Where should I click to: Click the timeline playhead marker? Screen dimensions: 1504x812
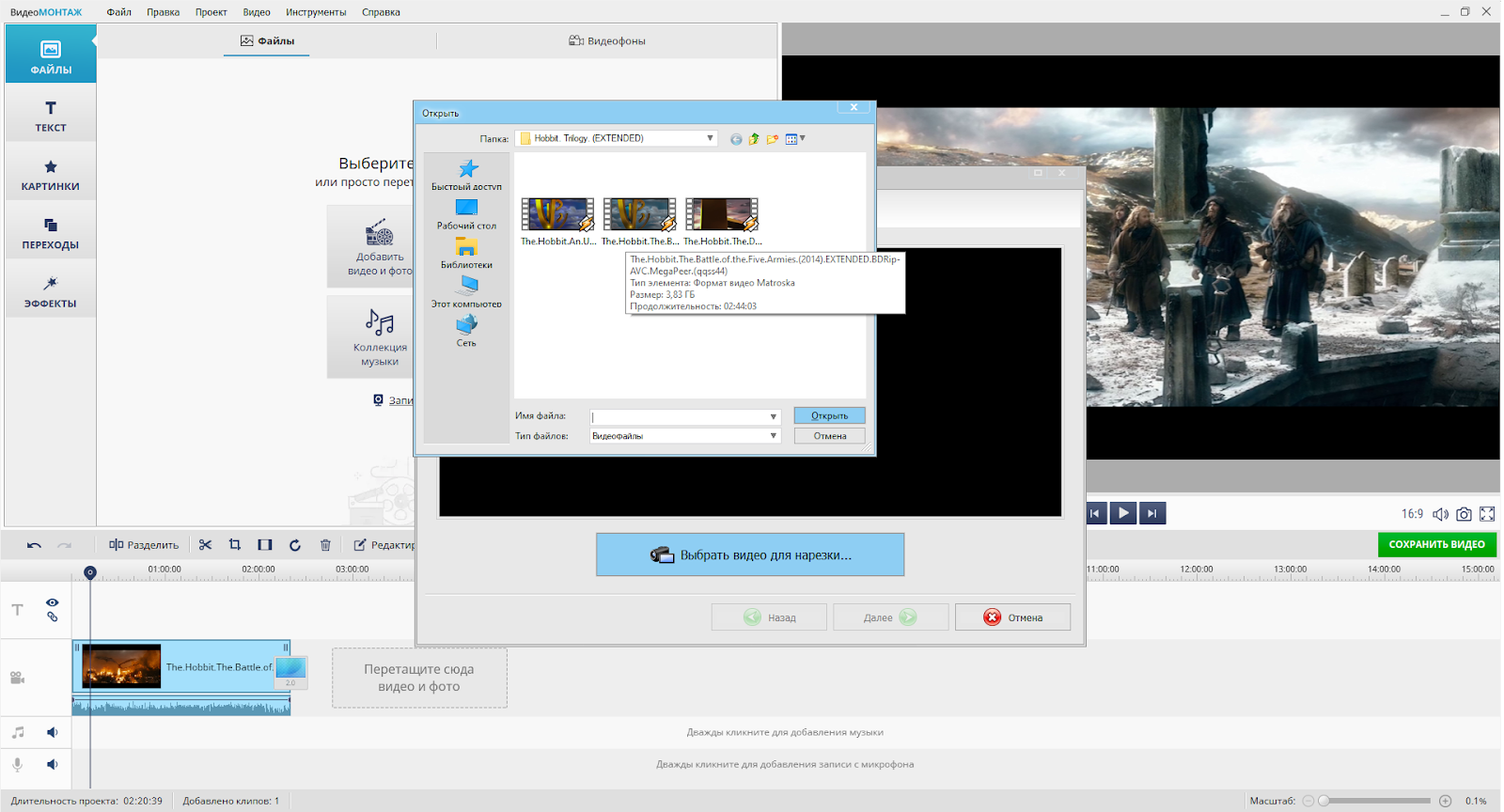[90, 572]
